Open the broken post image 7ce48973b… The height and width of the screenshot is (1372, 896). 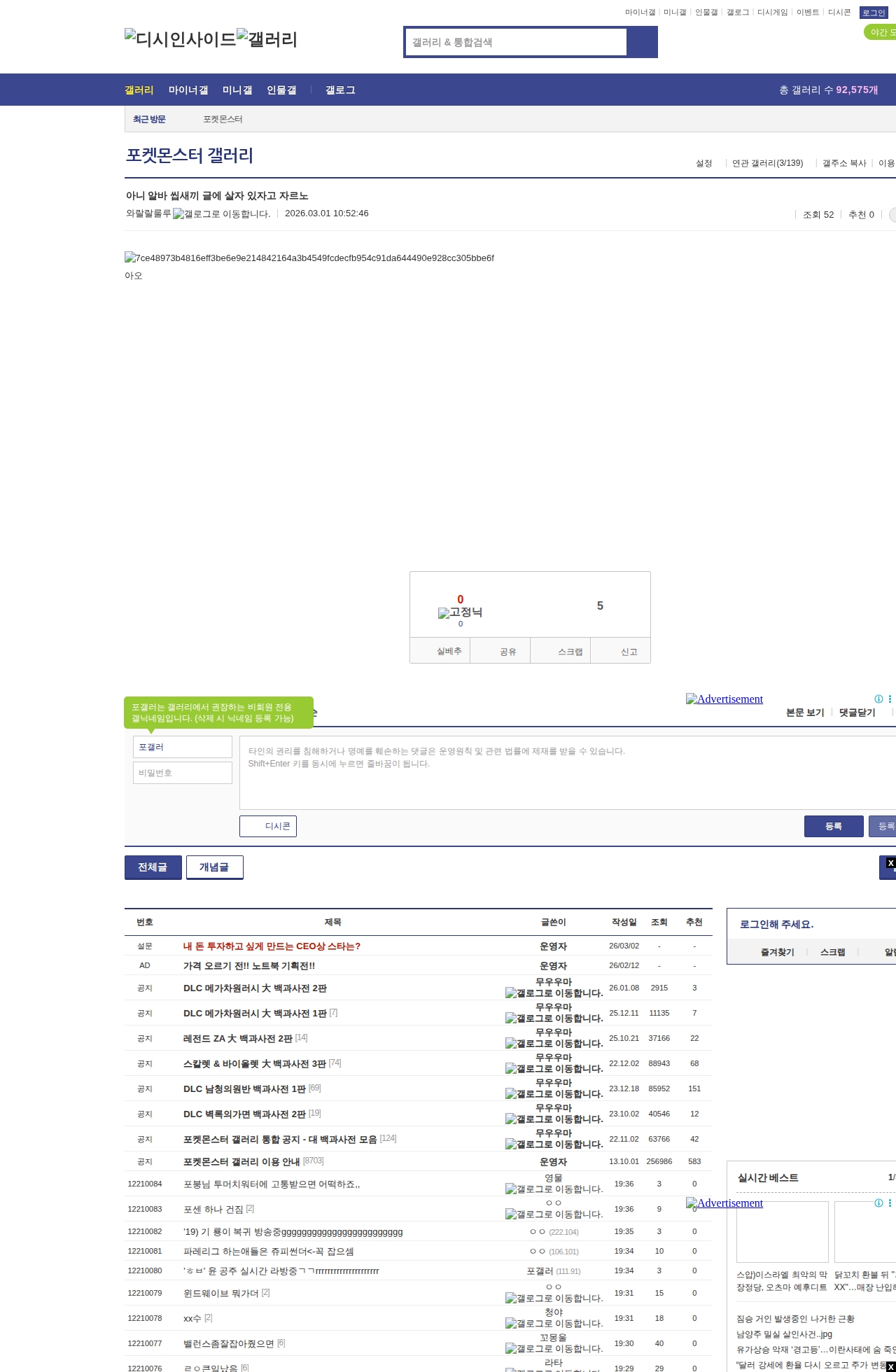309,258
